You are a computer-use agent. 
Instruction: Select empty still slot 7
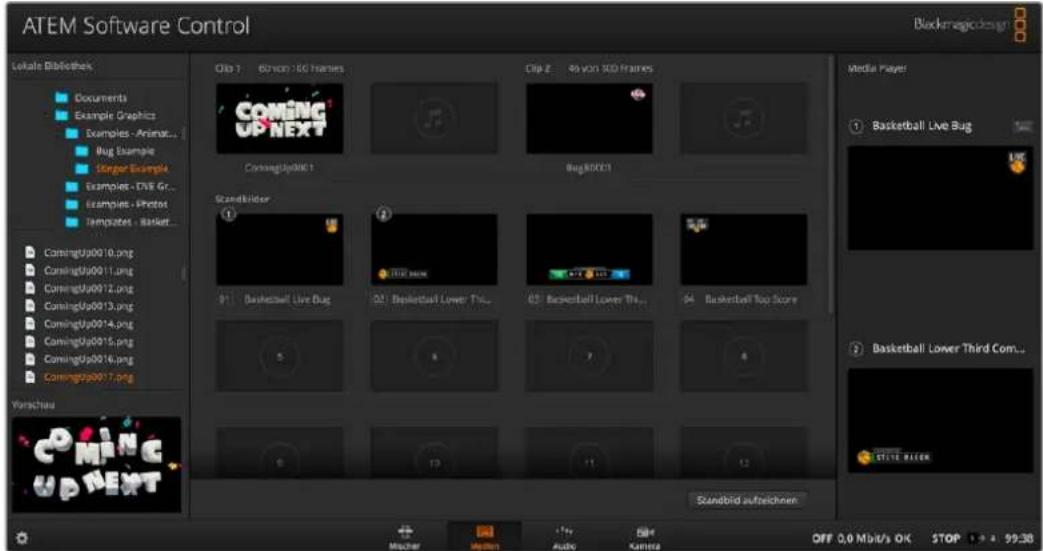tap(589, 356)
